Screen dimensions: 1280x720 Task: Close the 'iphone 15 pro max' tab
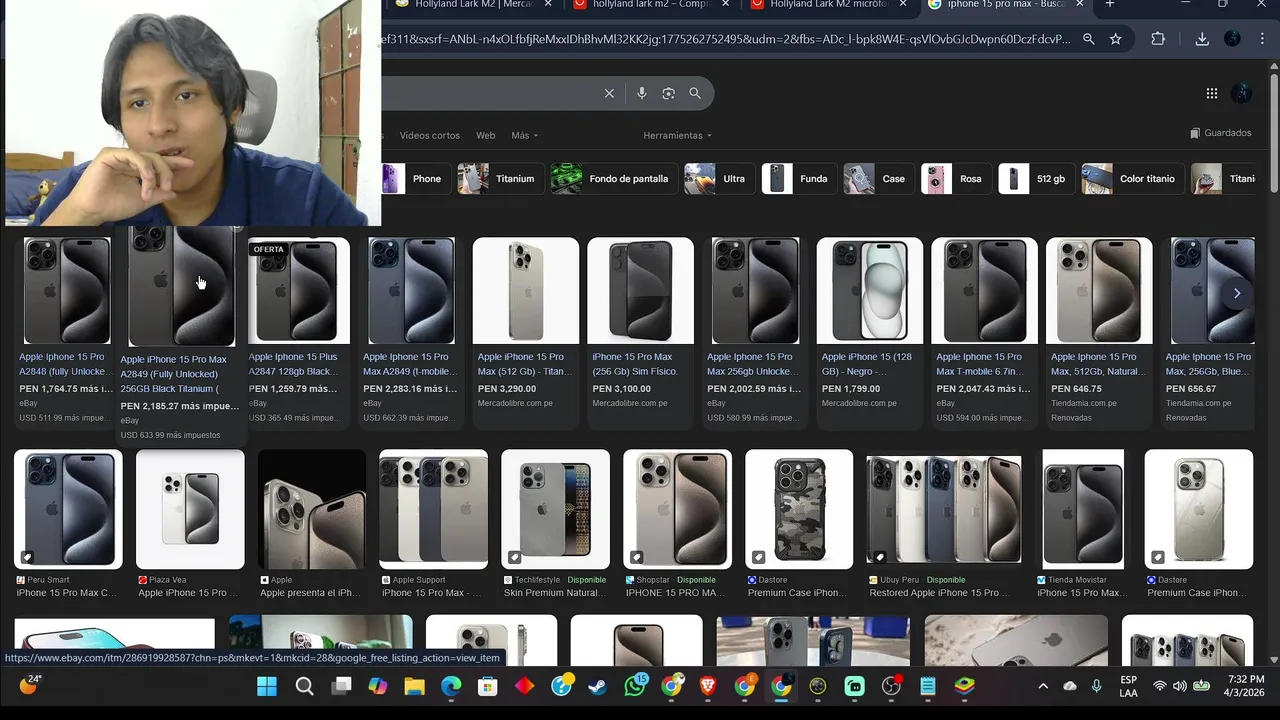tap(1080, 5)
